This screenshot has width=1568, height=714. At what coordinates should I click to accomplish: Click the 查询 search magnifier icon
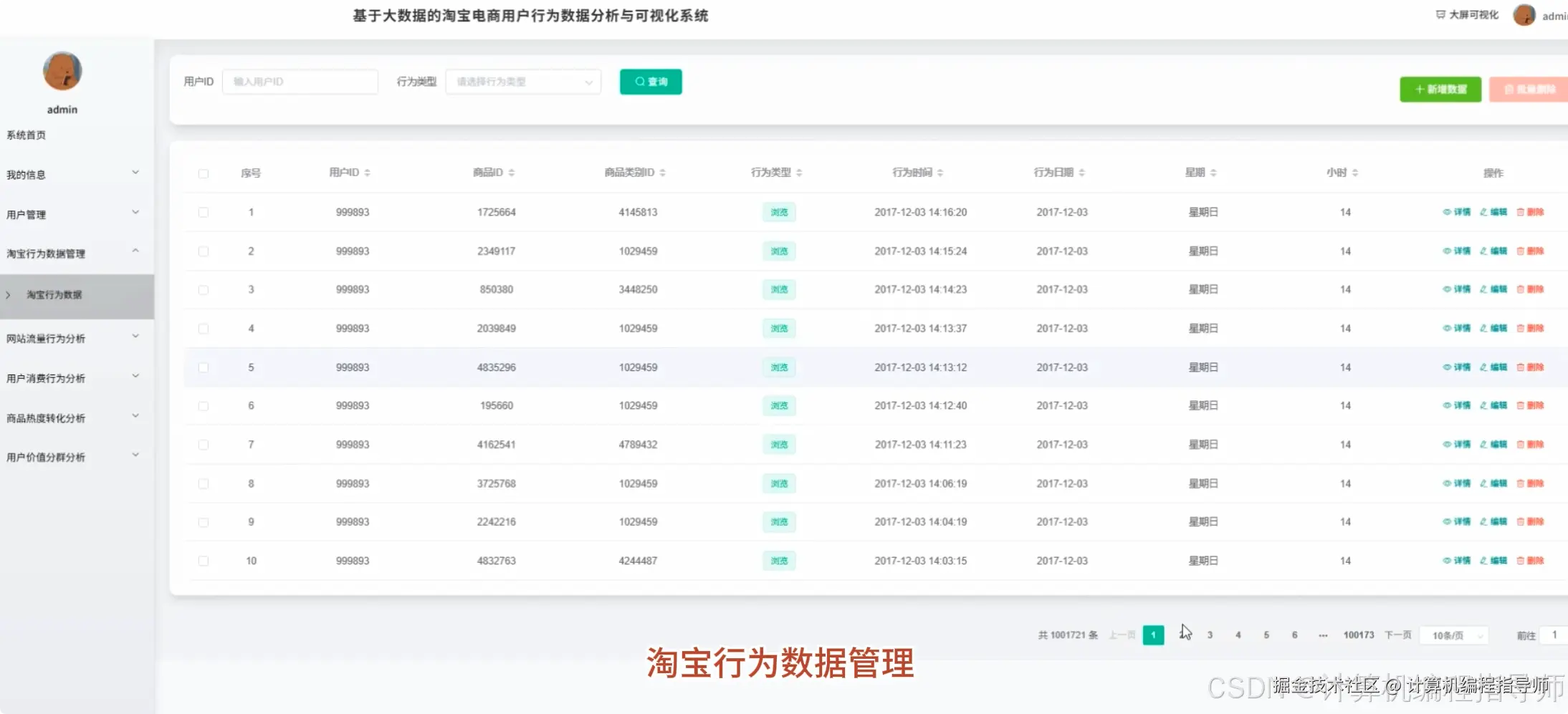pyautogui.click(x=640, y=82)
